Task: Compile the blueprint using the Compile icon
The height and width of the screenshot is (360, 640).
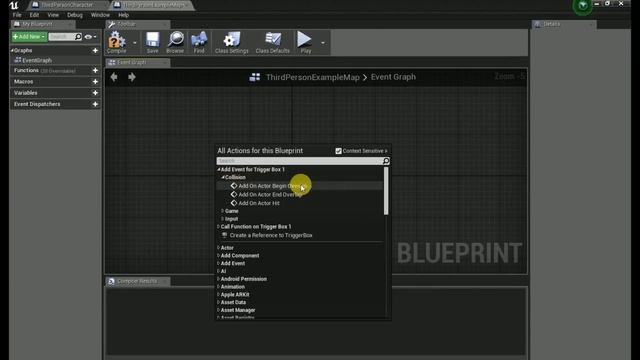Action: point(117,42)
